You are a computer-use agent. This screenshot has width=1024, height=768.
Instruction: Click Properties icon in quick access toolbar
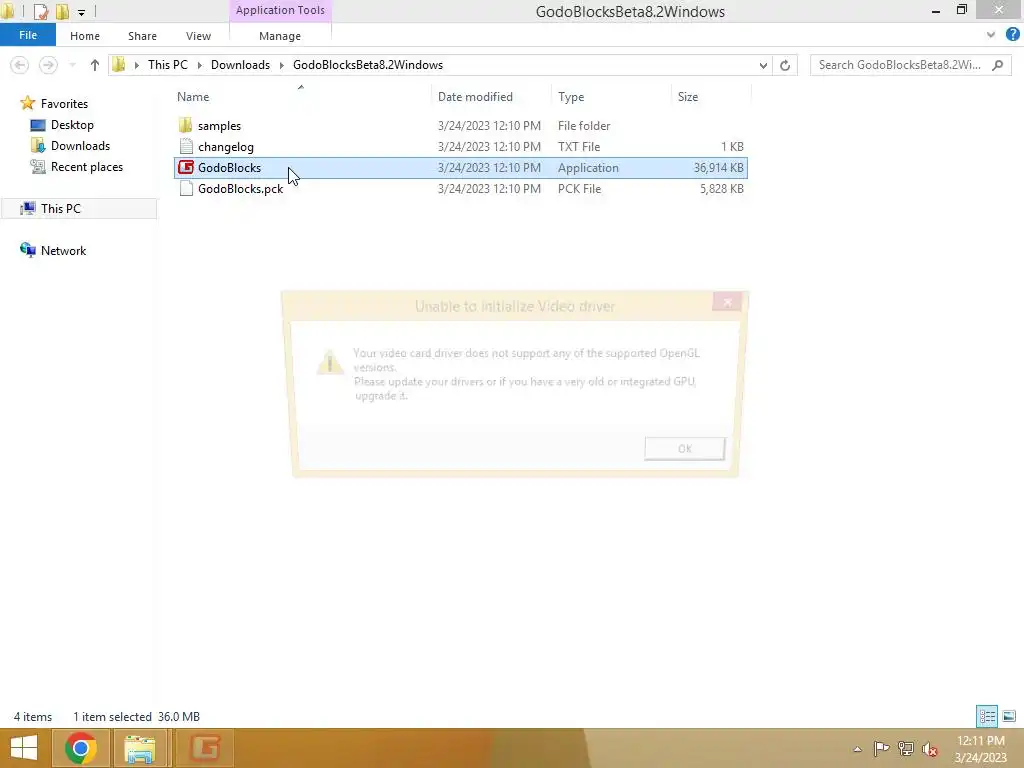click(x=40, y=11)
